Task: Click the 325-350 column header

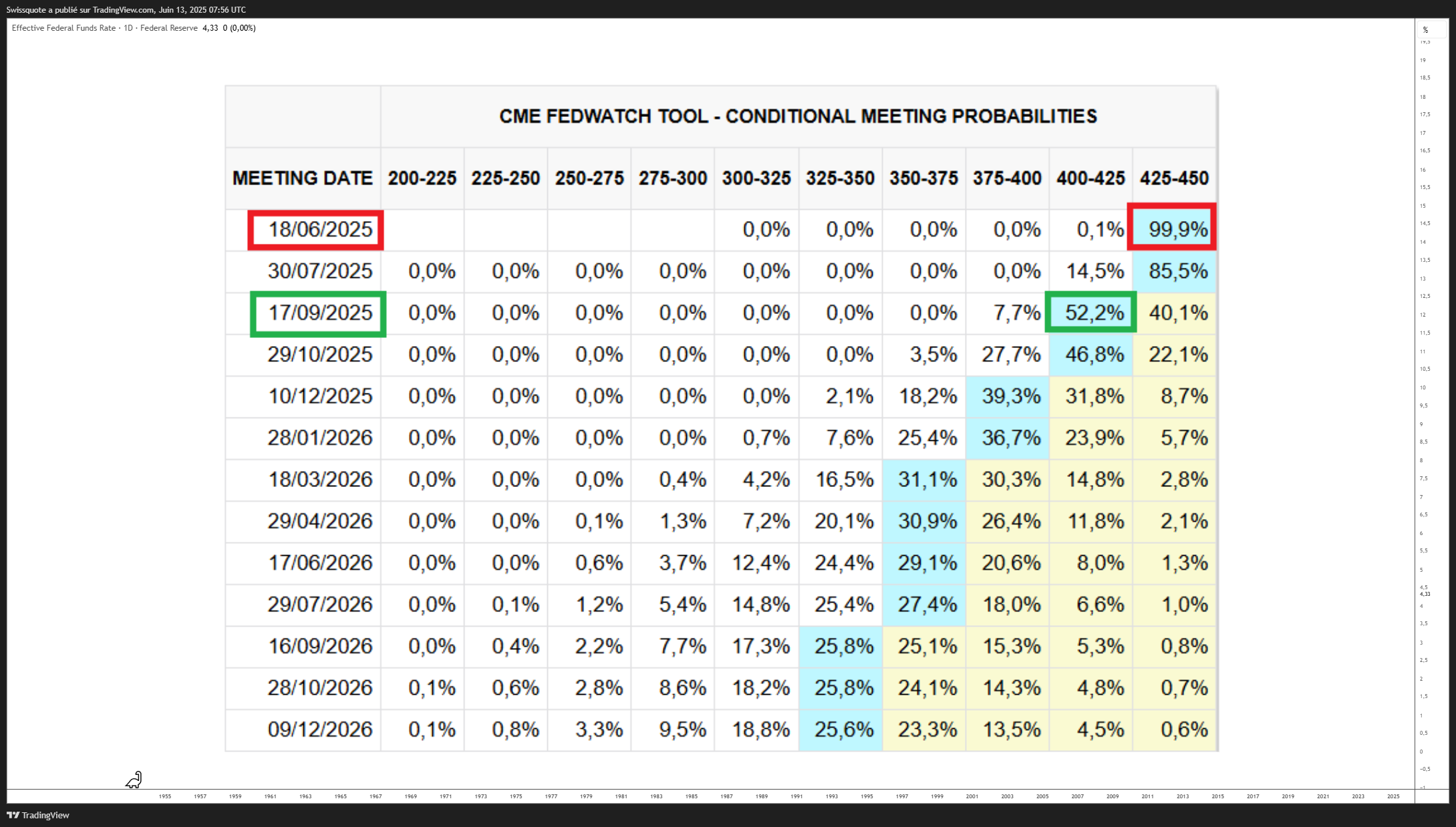Action: click(840, 178)
